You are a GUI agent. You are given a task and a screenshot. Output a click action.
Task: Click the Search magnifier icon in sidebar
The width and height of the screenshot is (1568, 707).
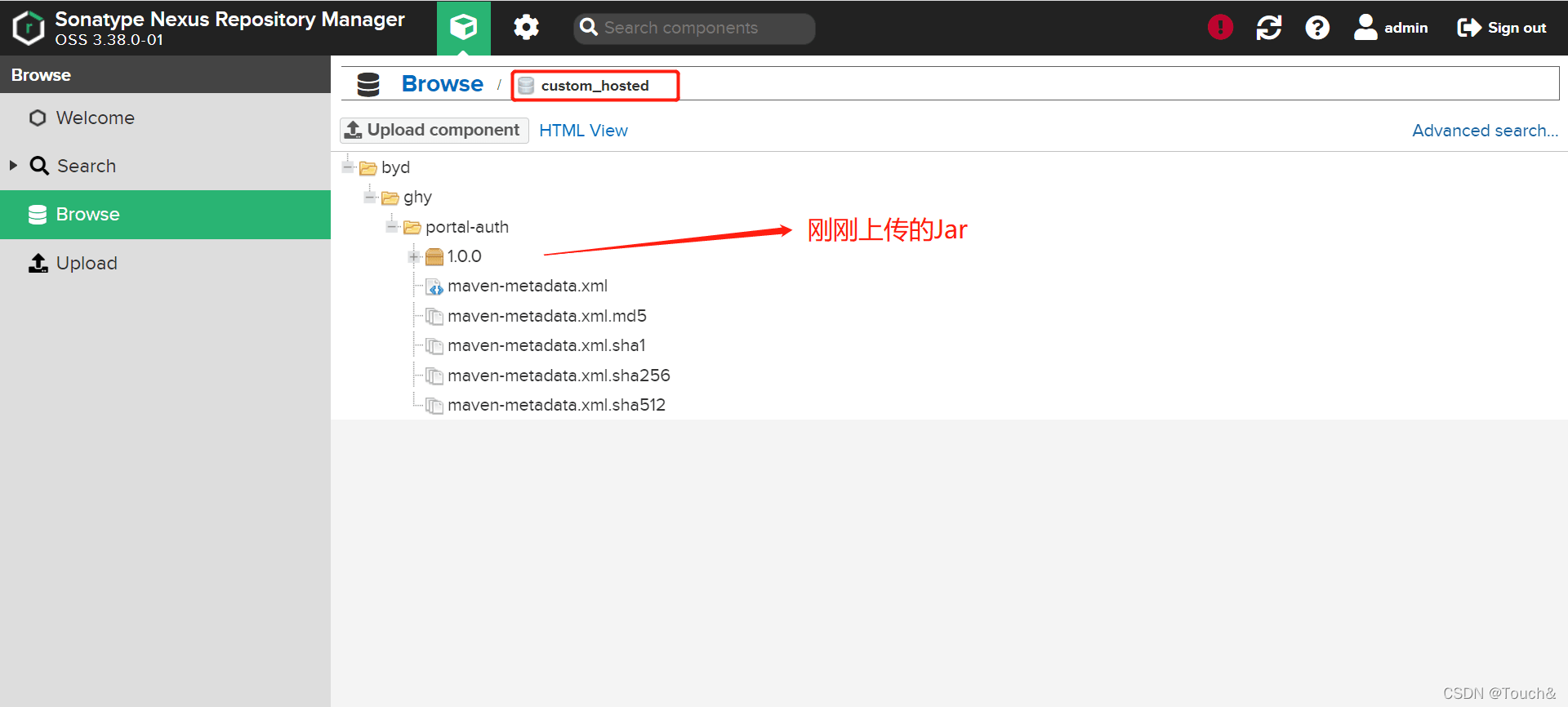coord(39,166)
